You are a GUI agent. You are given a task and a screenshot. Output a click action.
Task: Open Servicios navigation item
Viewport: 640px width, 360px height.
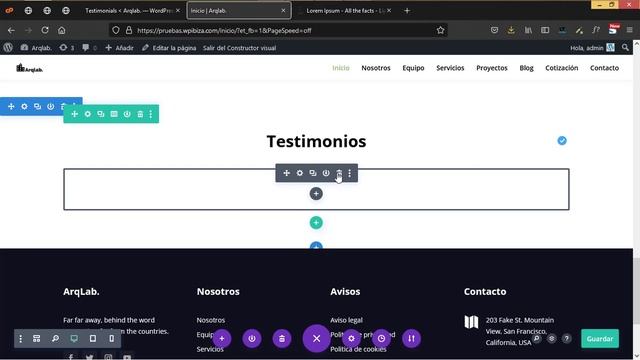[x=450, y=68]
